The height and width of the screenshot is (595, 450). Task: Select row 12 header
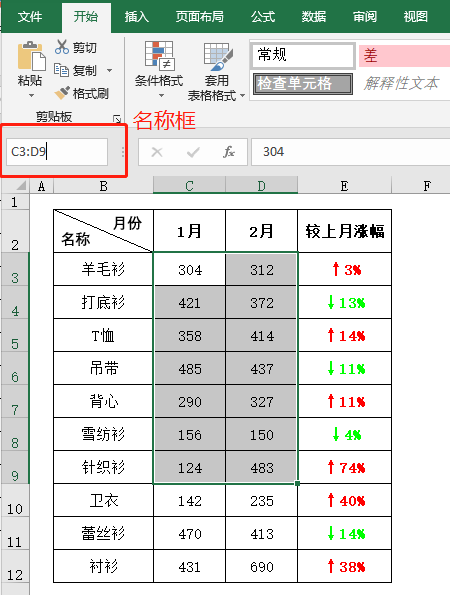click(x=15, y=566)
